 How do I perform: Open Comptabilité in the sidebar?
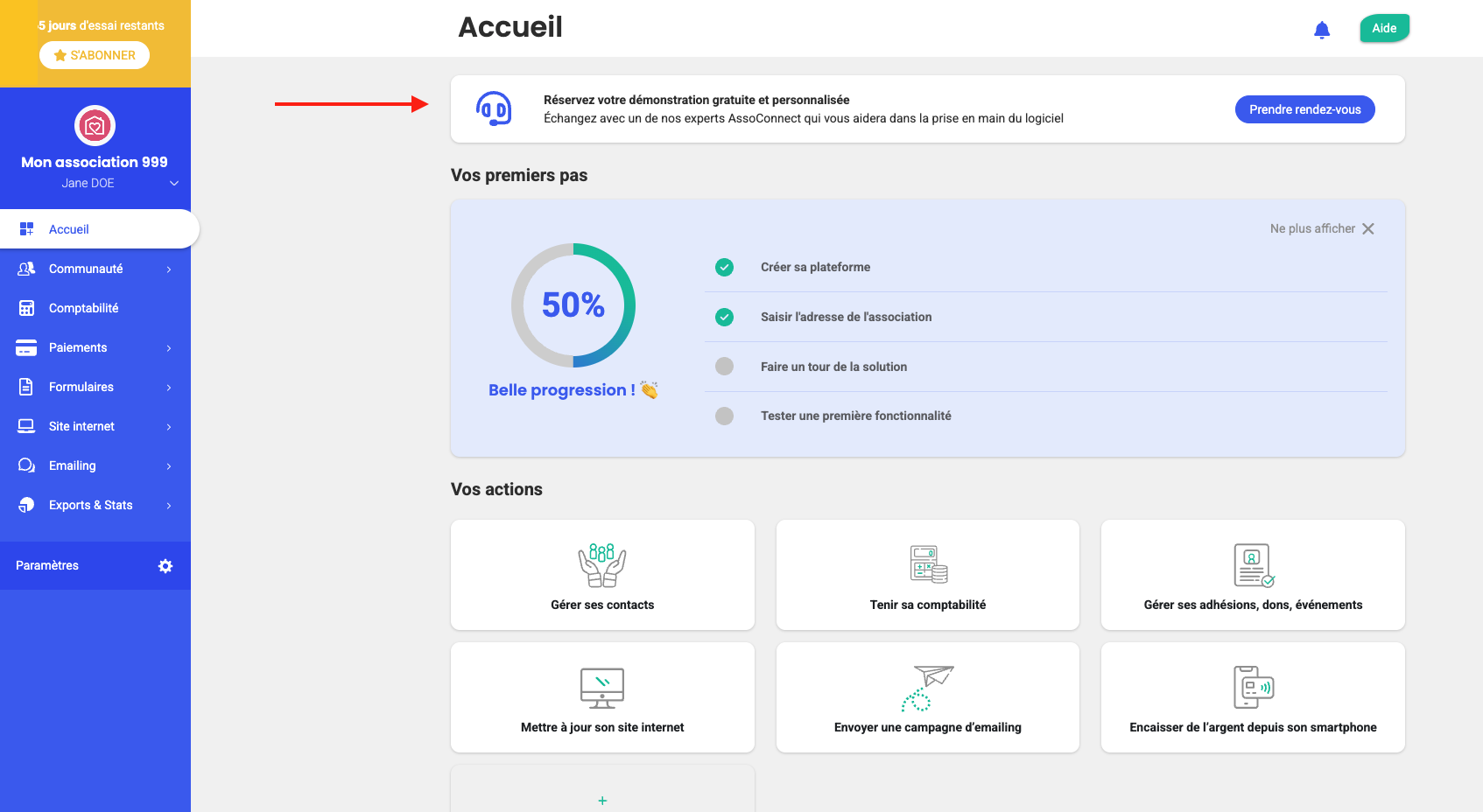83,309
